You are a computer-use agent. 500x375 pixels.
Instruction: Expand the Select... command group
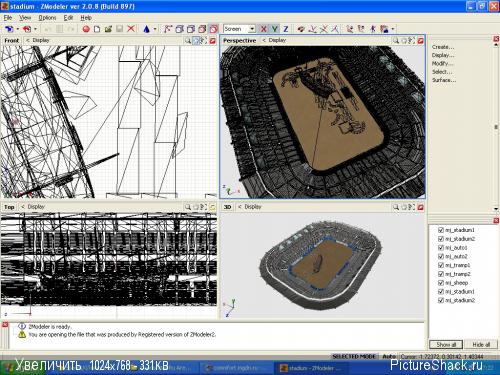coord(442,72)
